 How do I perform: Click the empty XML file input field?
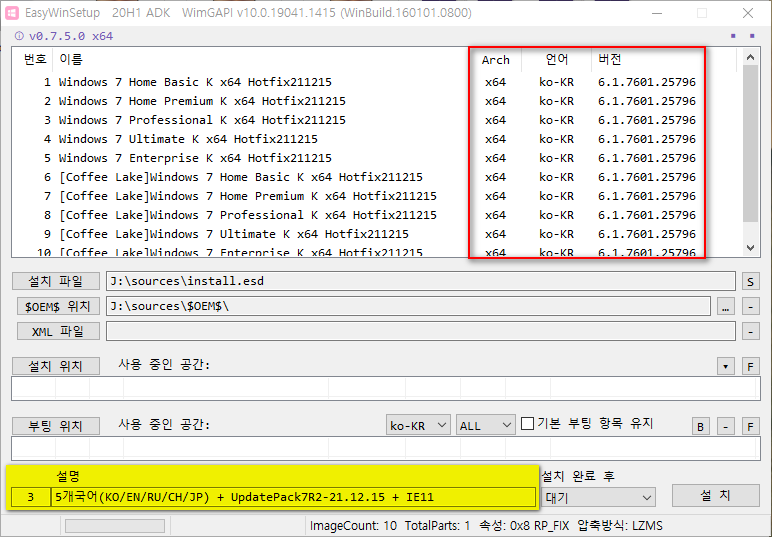tap(420, 331)
